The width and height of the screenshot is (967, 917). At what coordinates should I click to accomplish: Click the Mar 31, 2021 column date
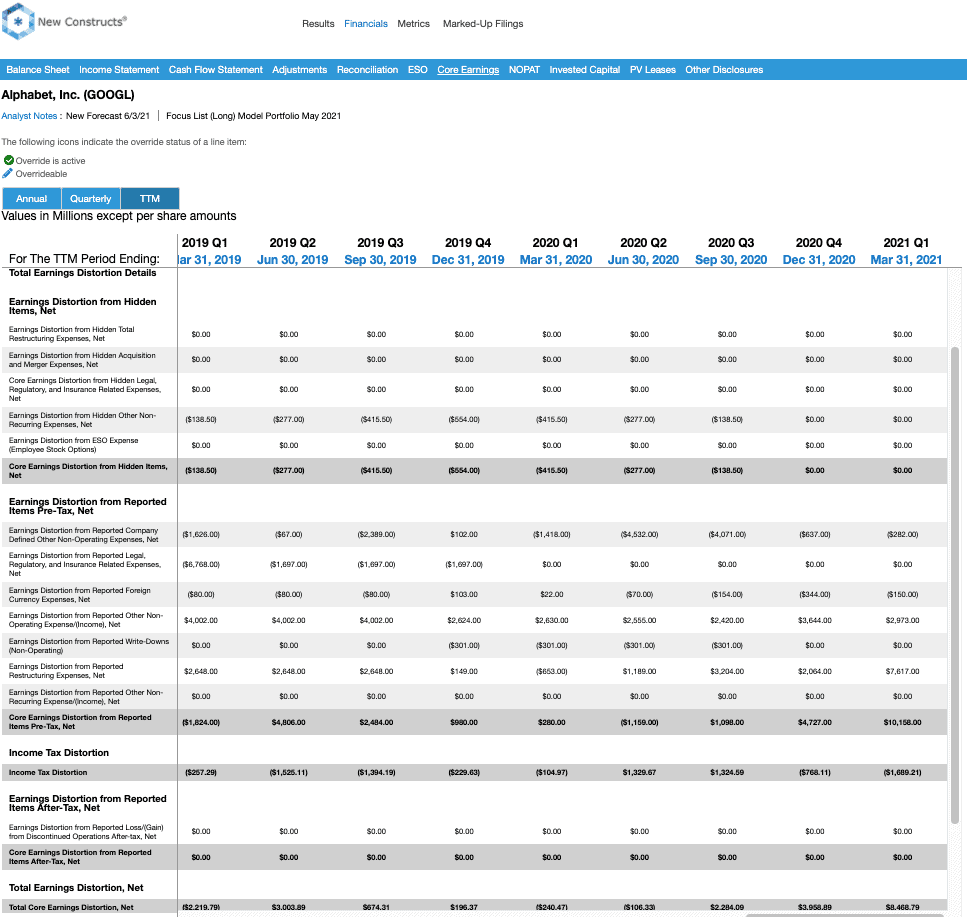[x=906, y=260]
